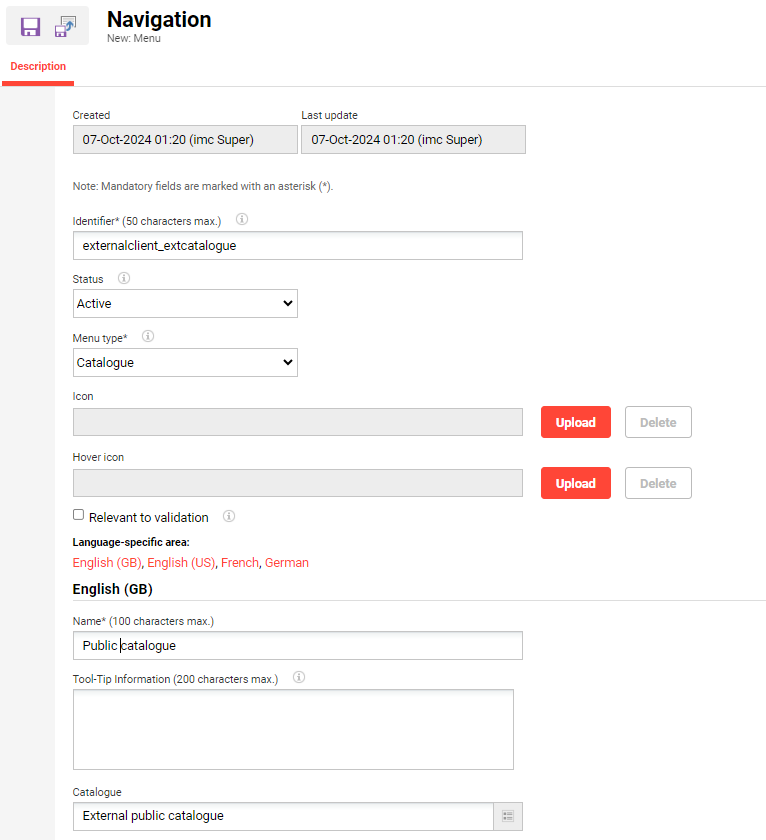The height and width of the screenshot is (840, 766).
Task: Open the Menu type dropdown showing Catalogue
Action: point(186,363)
